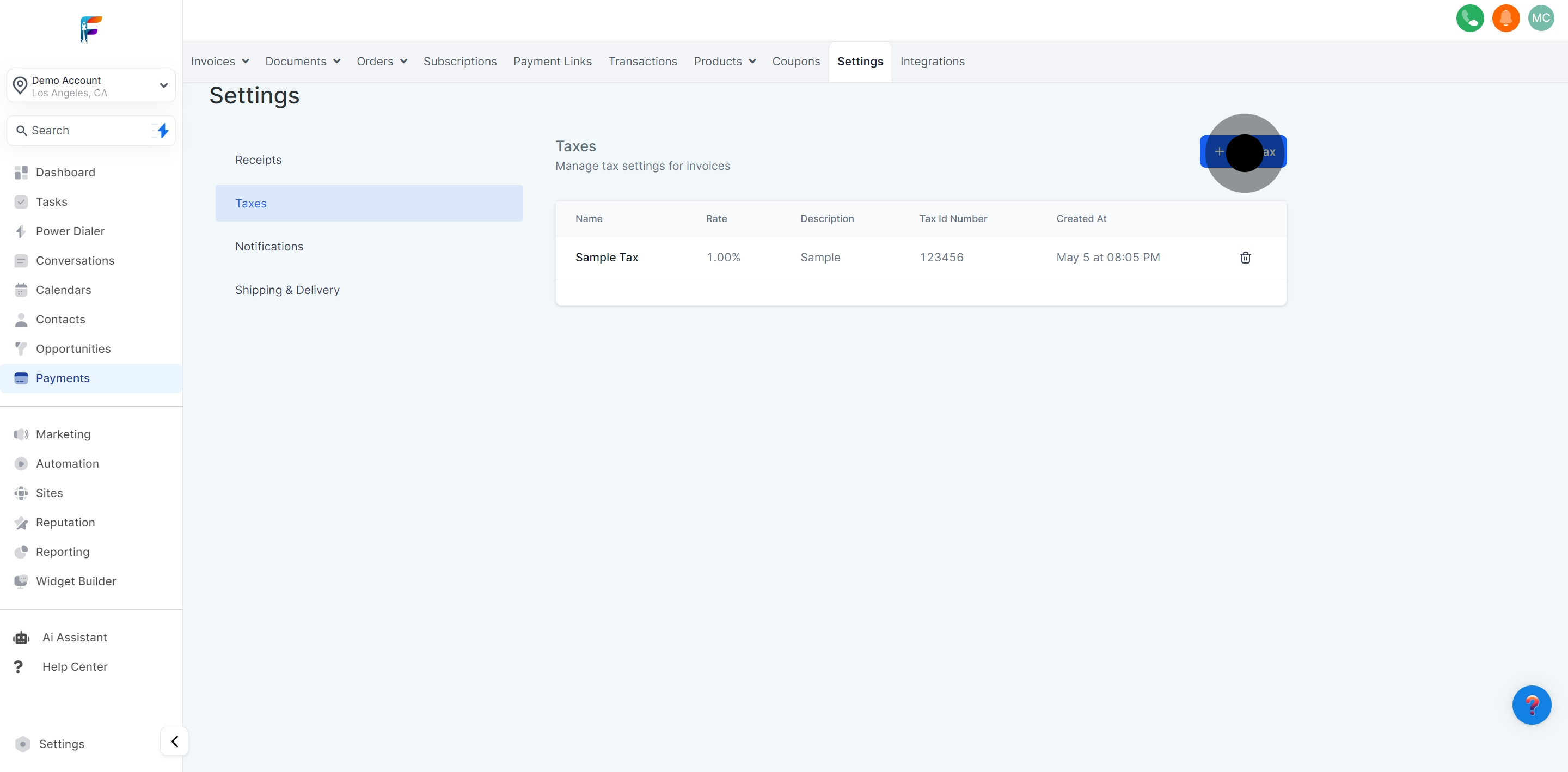Image resolution: width=1568 pixels, height=772 pixels.
Task: Select Shipping & Delivery settings section
Action: coord(287,290)
